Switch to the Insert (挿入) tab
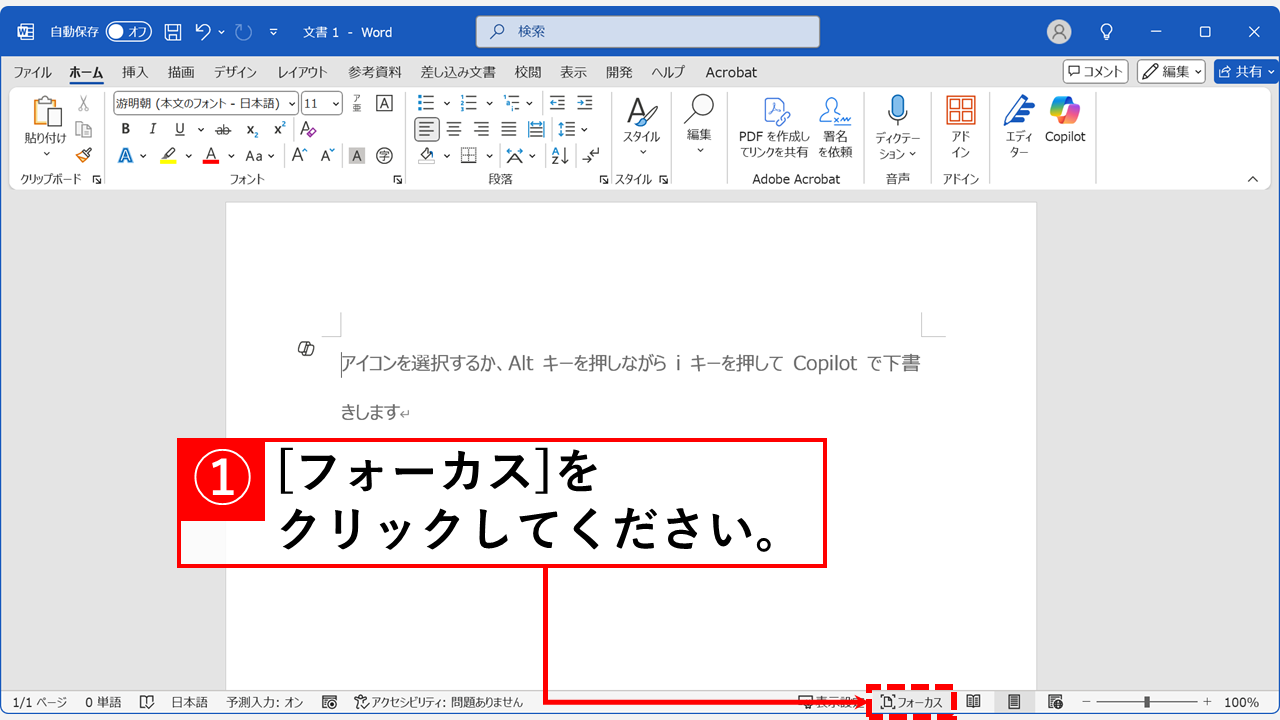 pos(135,72)
